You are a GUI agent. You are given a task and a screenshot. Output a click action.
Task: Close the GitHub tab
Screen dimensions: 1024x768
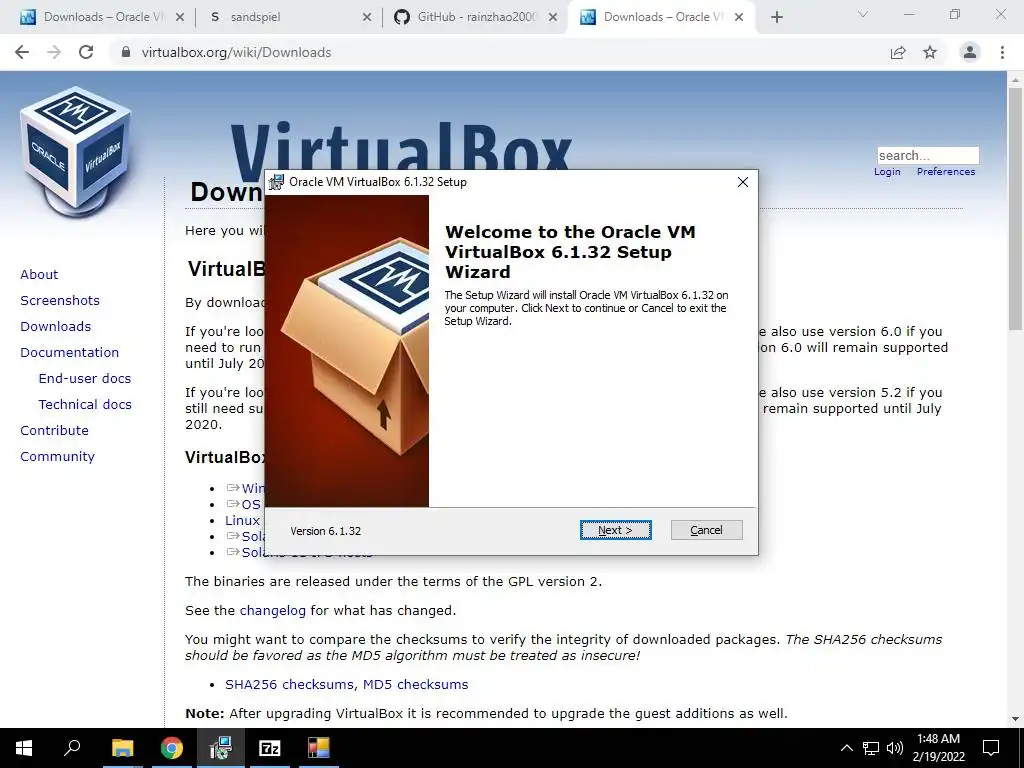553,17
